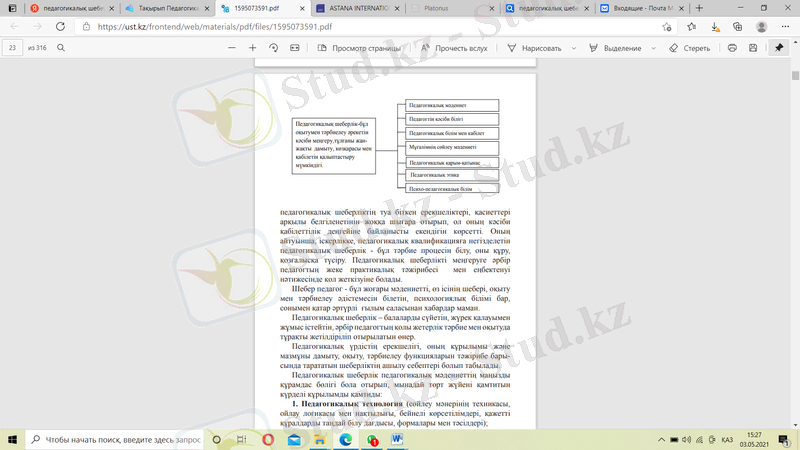Open browser Settings and more menu
The width and height of the screenshot is (800, 450).
[785, 27]
